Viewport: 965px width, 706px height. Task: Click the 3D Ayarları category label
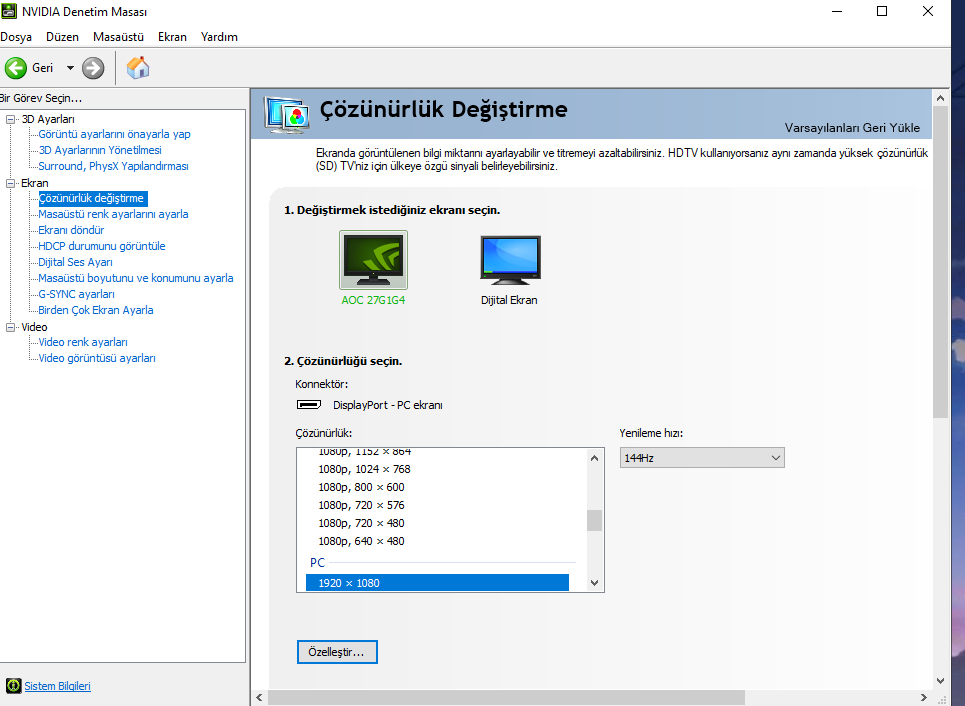48,119
